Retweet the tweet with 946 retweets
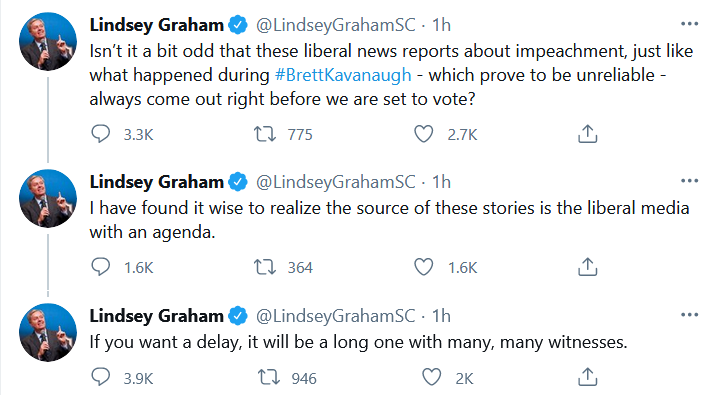Screen dimensions: 717x395 point(269,378)
